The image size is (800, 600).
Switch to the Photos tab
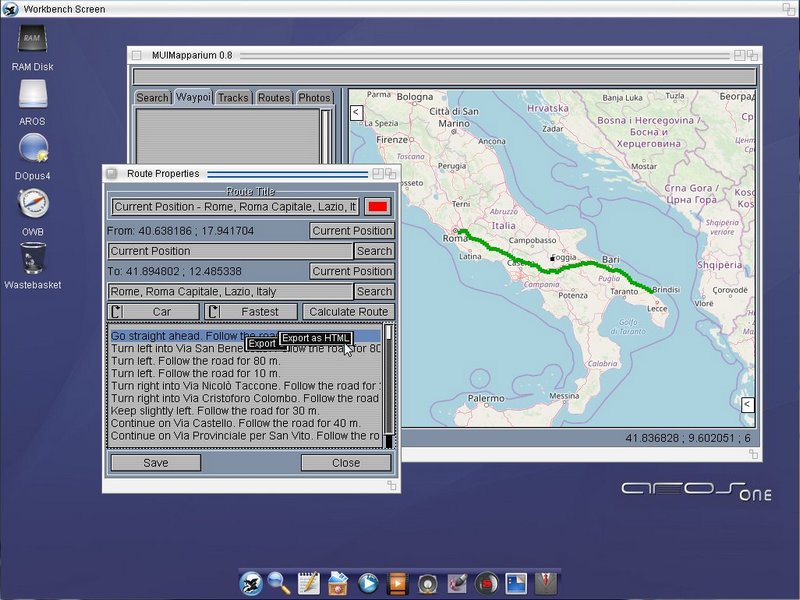click(314, 98)
